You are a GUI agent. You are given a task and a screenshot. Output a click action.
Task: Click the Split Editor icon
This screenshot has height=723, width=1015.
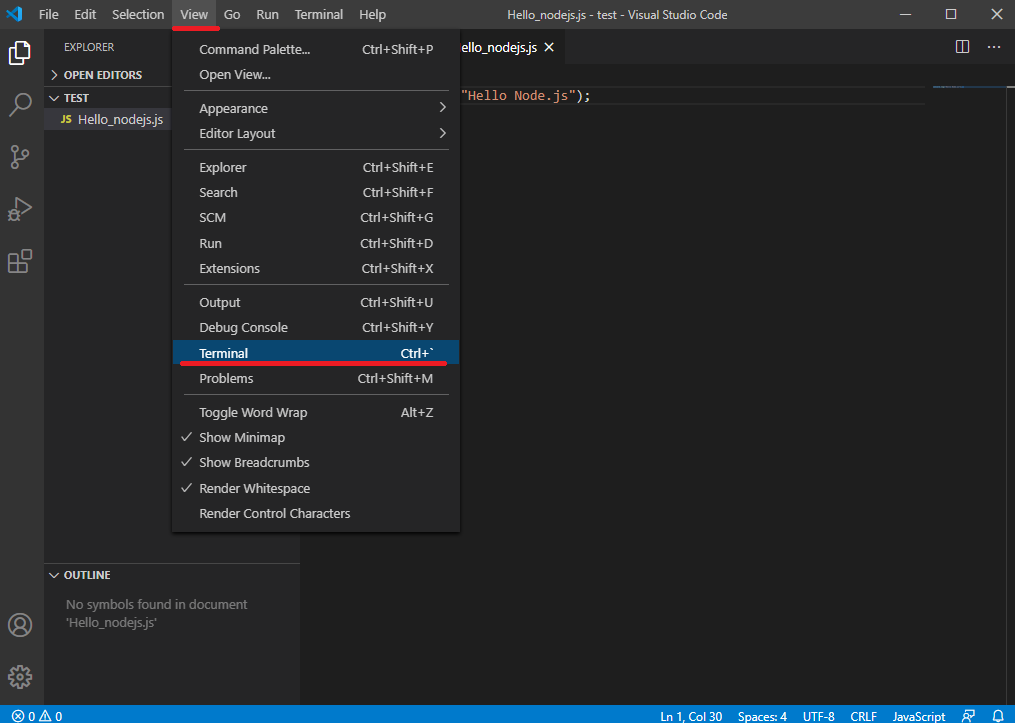point(963,47)
